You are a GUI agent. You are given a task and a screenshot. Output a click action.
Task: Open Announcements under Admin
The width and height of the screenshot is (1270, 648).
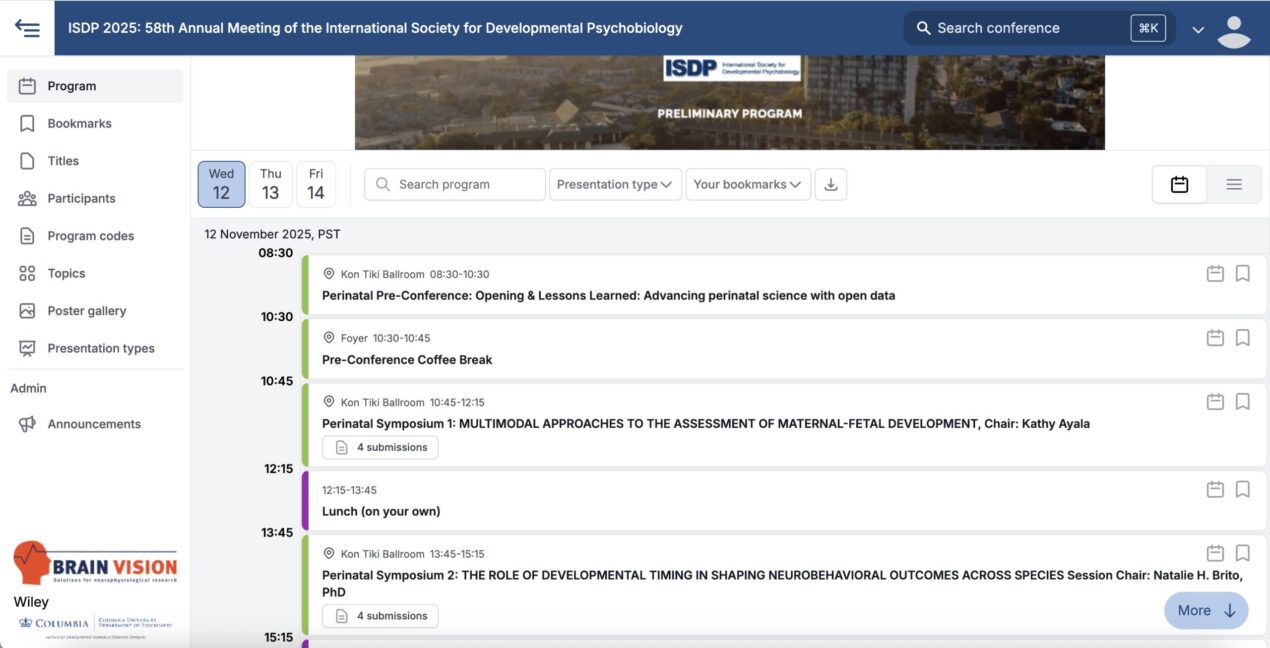click(95, 424)
